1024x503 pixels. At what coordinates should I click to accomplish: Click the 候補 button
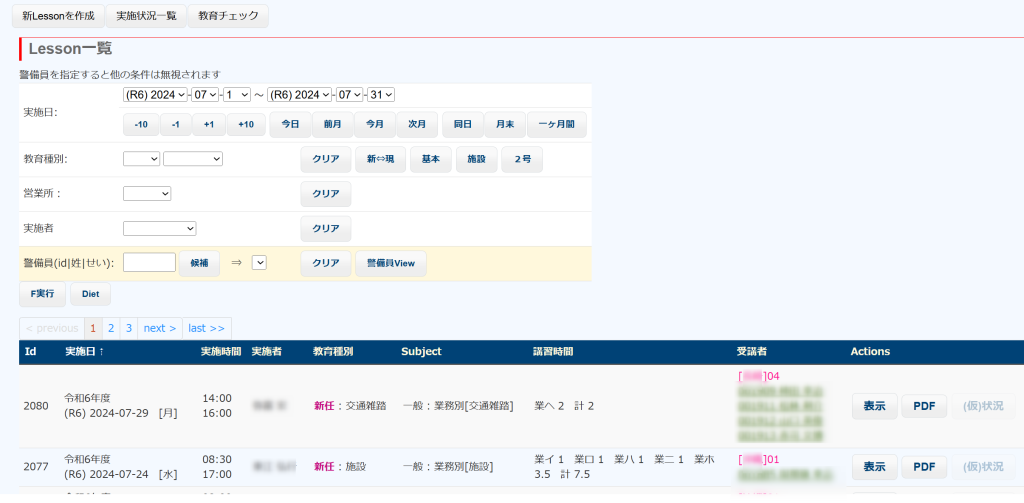198,263
